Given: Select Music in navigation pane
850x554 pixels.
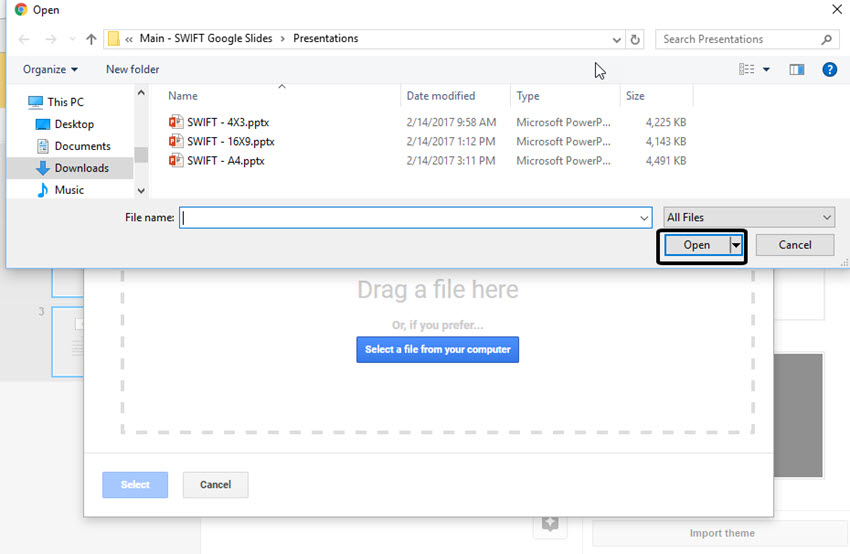Looking at the screenshot, I should pos(60,190).
